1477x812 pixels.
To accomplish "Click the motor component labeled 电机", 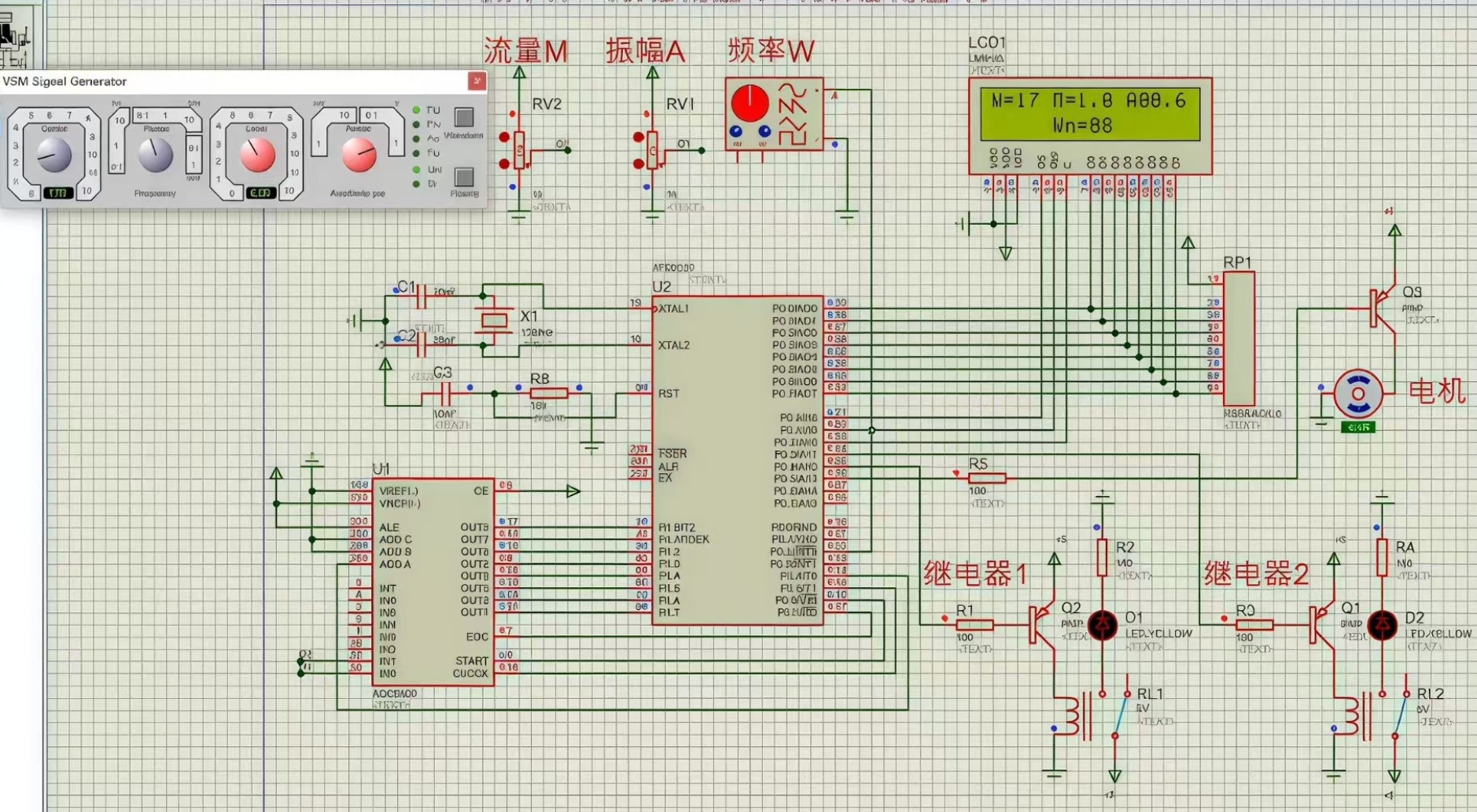I will [x=1357, y=394].
